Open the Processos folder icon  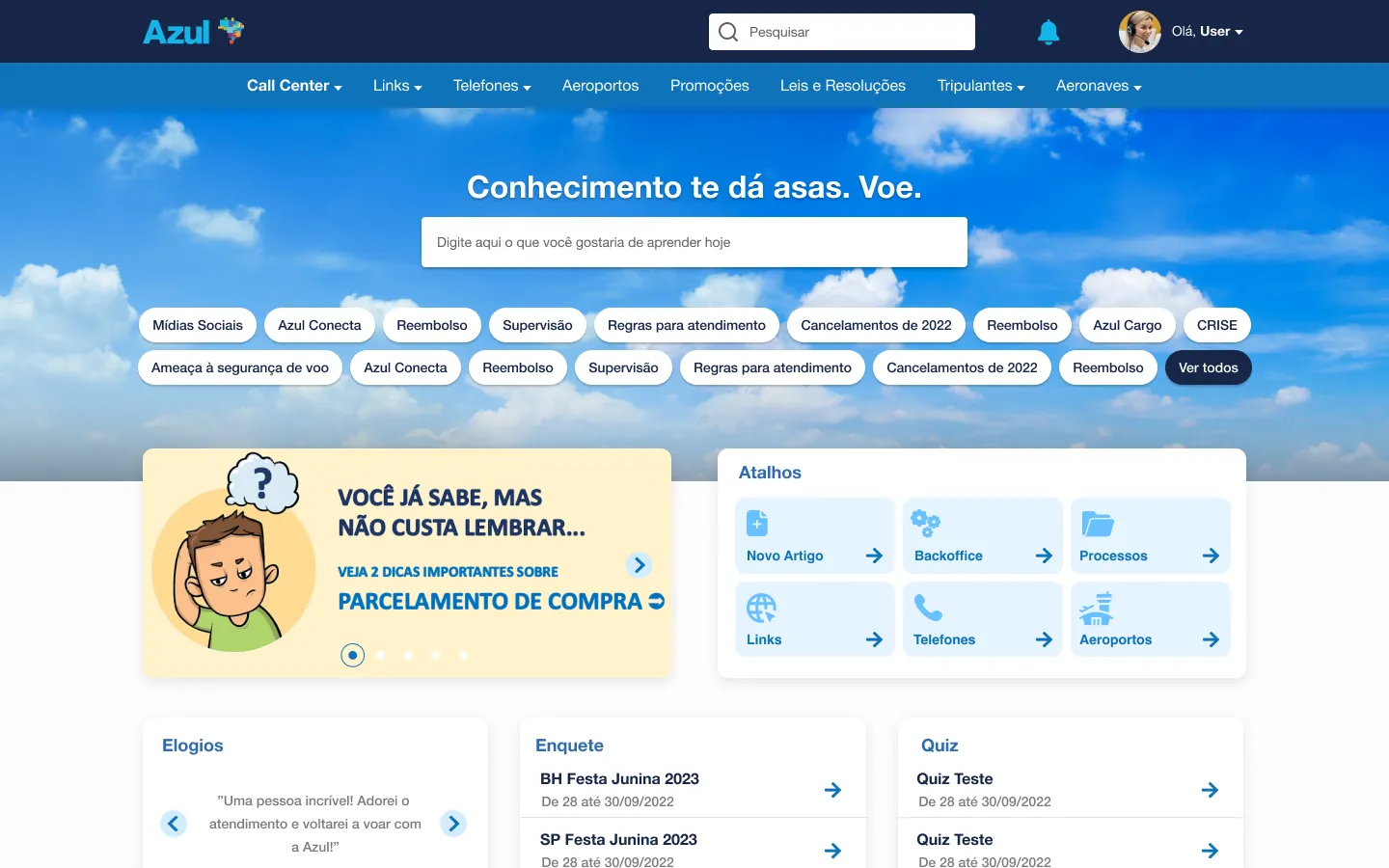click(1097, 523)
